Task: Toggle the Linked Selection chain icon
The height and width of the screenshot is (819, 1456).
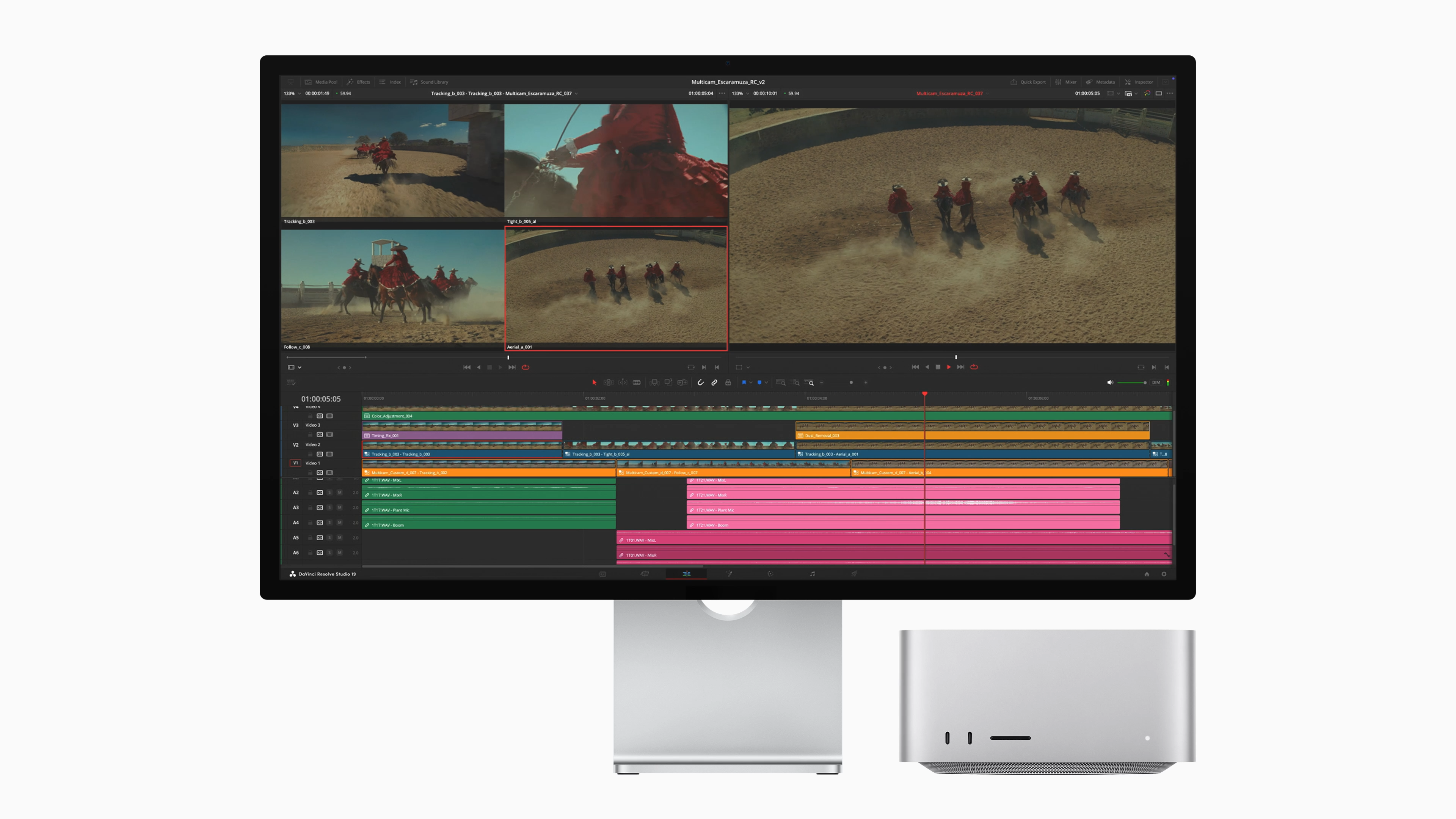Action: (714, 383)
